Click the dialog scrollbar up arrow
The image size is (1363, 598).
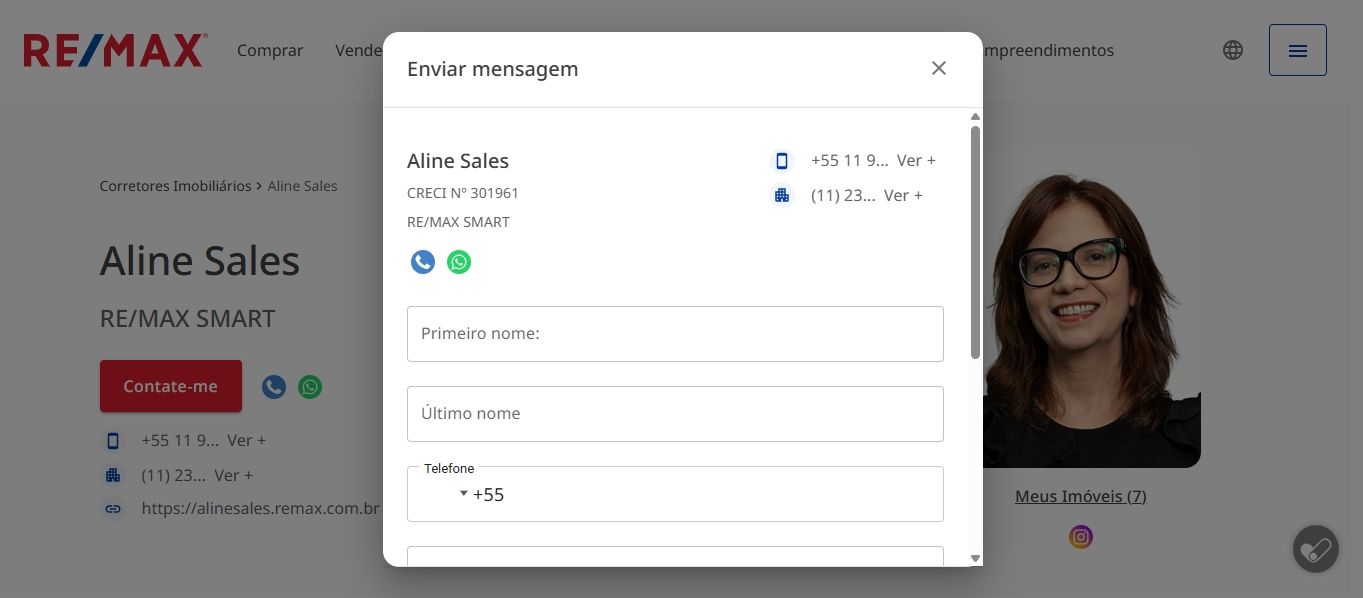[x=975, y=117]
